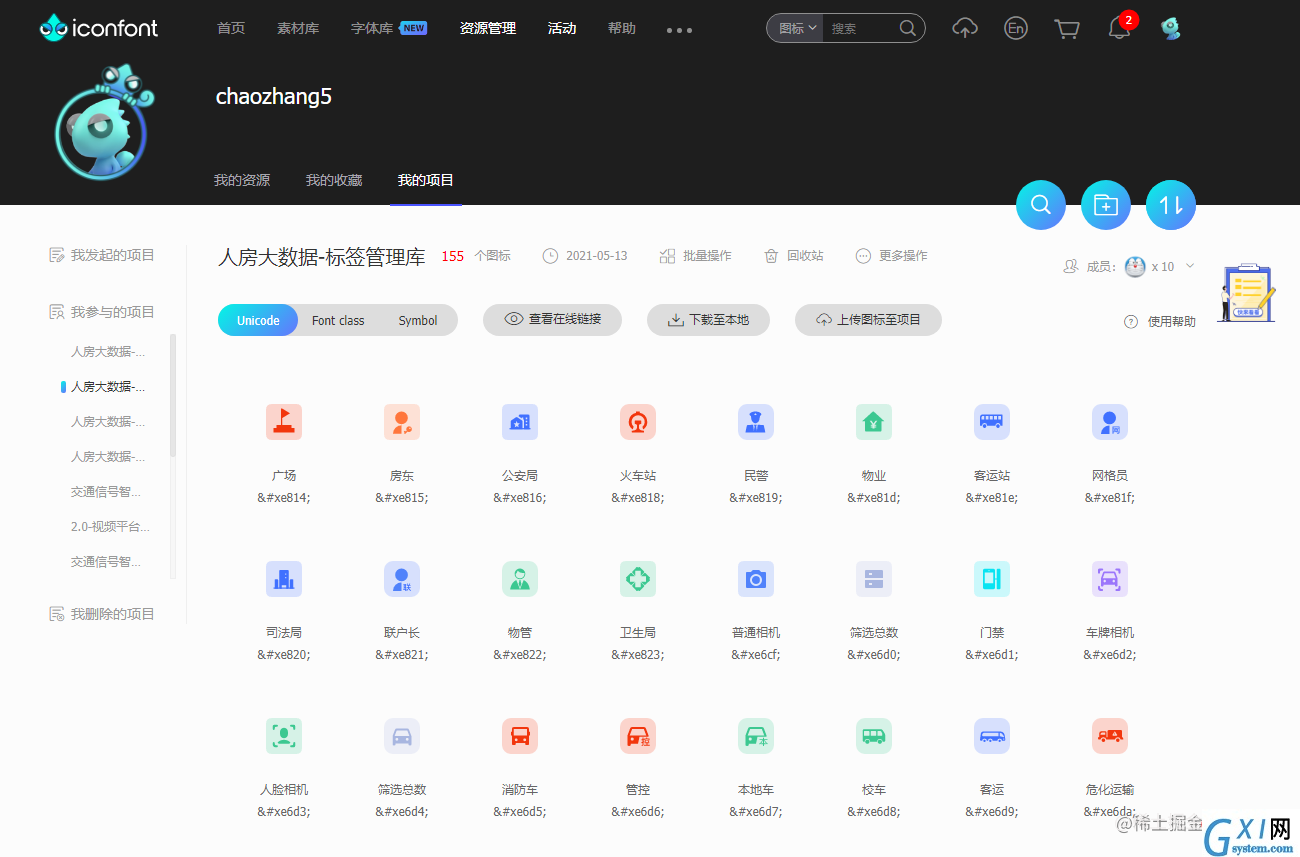Select the 火车站 train station icon

(638, 422)
